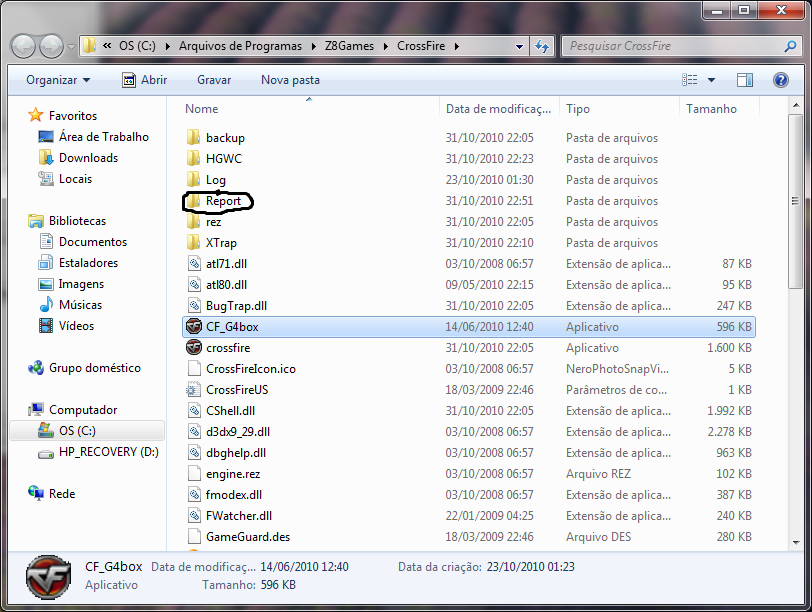Sort by the Nome column header

click(201, 109)
